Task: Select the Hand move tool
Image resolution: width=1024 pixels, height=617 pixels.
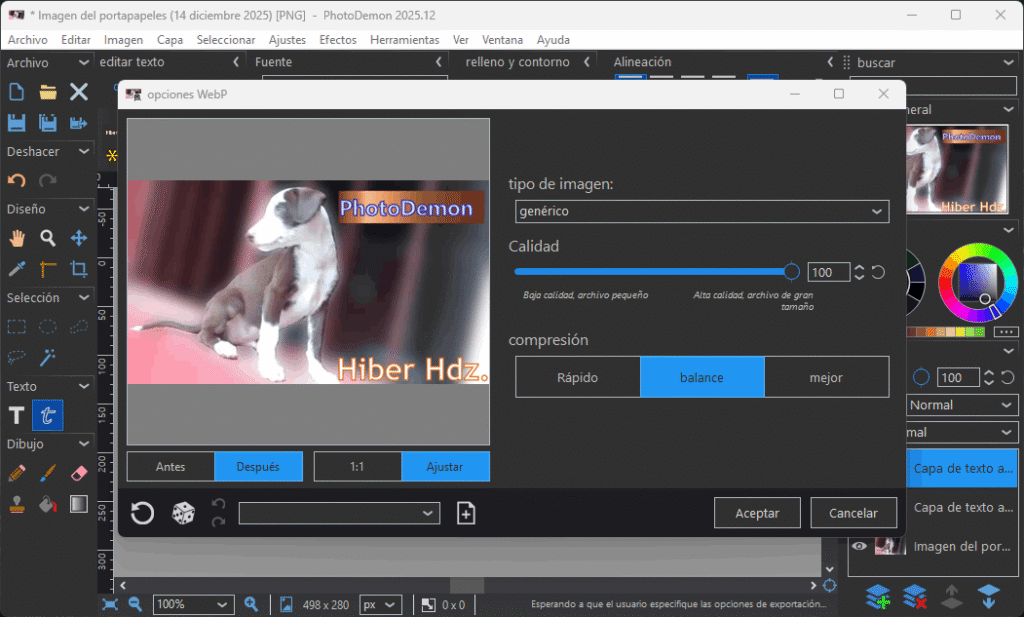Action: [17, 238]
